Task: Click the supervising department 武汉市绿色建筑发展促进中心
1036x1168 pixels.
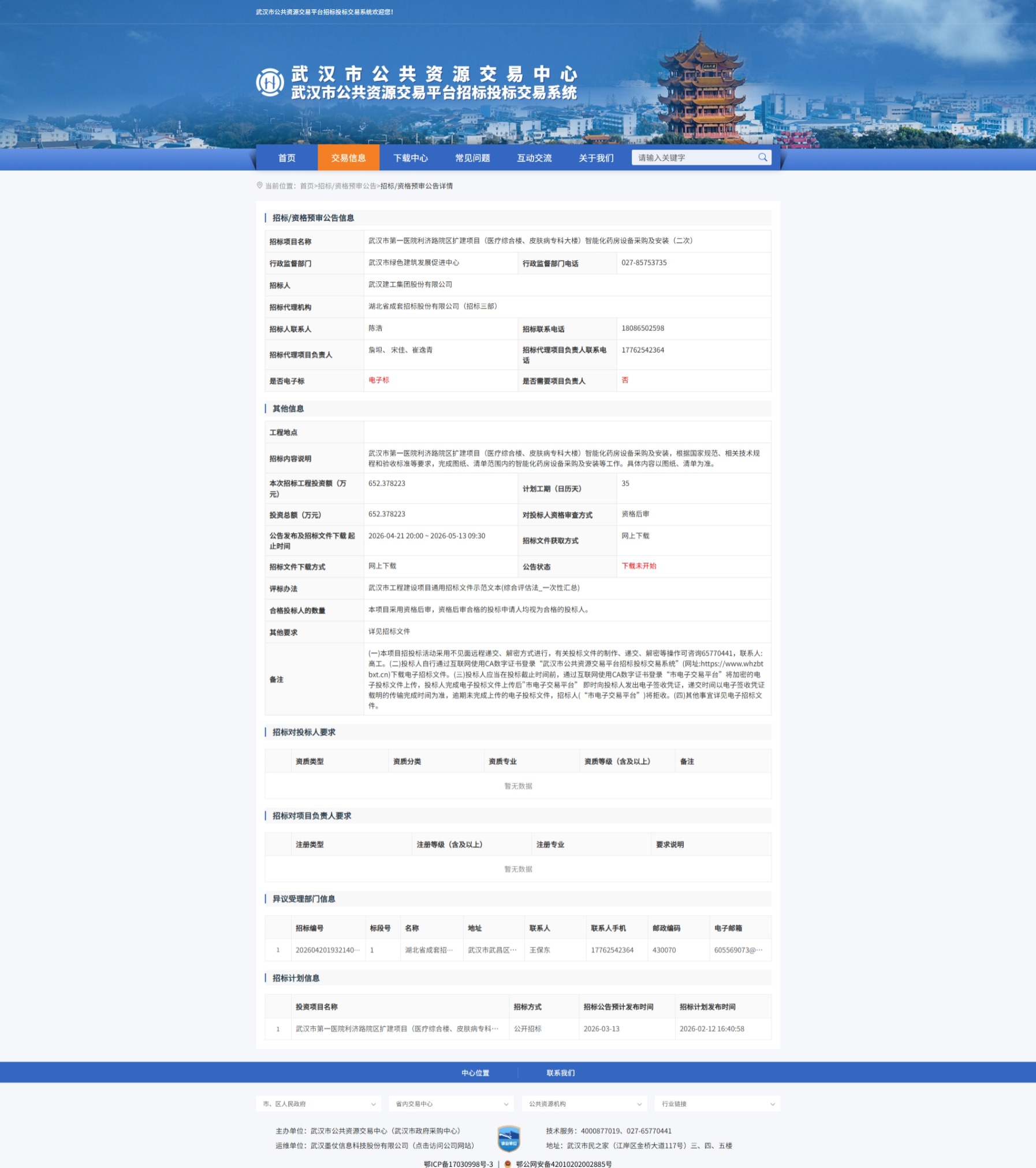Action: pyautogui.click(x=414, y=263)
